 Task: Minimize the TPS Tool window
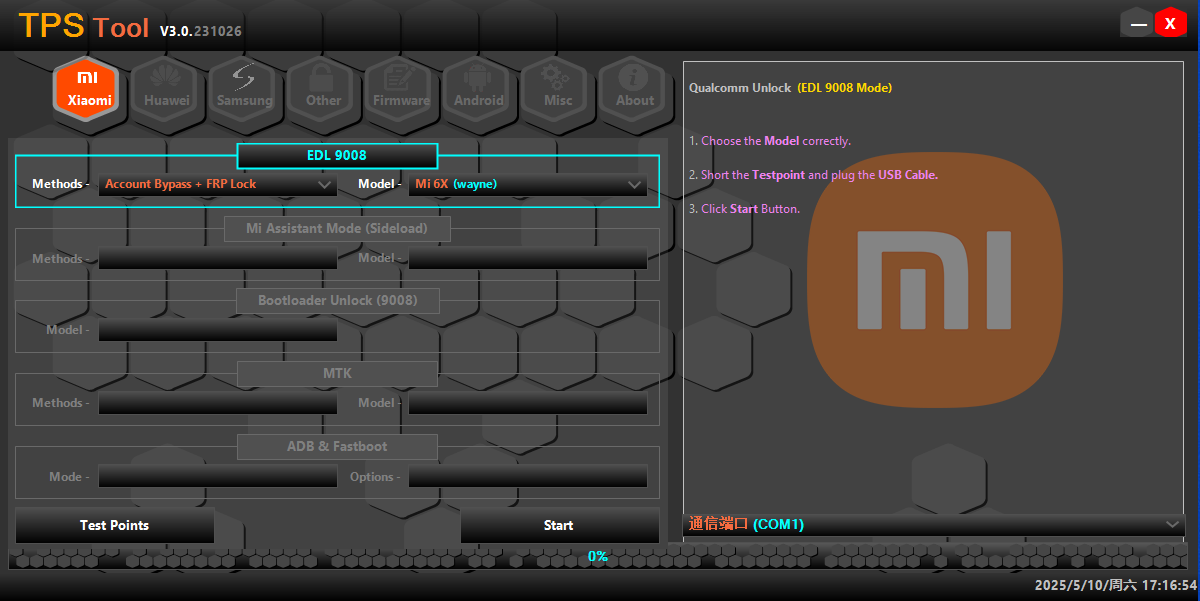click(1138, 23)
